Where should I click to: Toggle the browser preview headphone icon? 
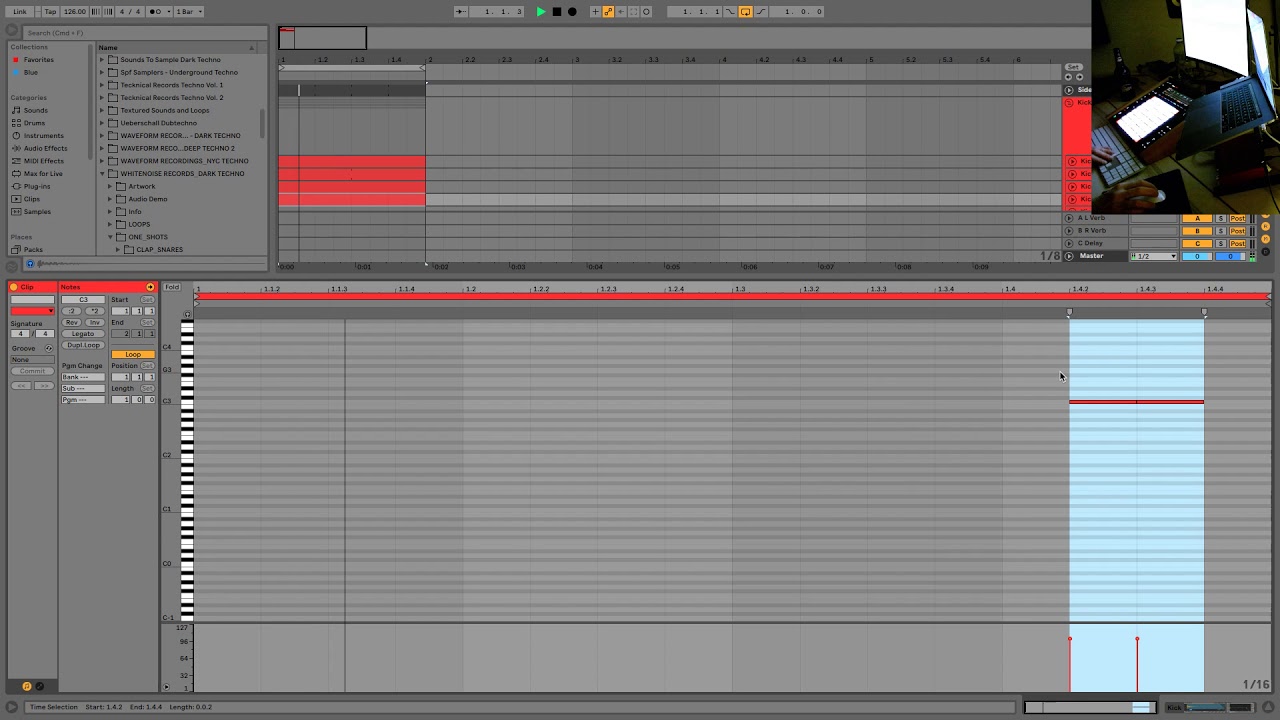(30, 264)
